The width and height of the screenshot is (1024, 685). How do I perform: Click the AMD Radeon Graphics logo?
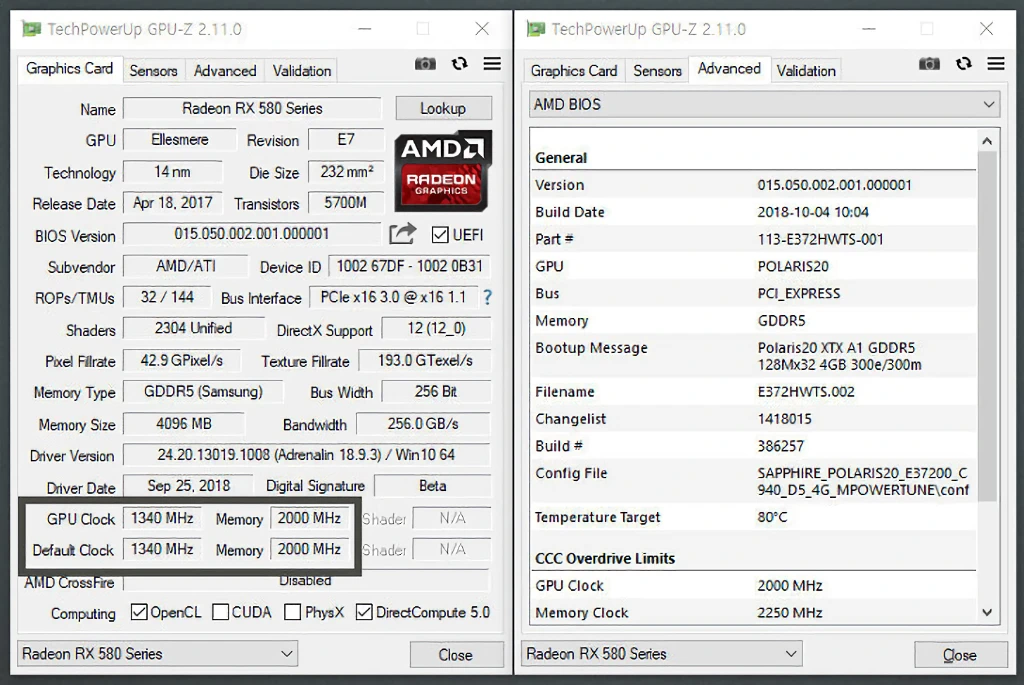(x=443, y=170)
